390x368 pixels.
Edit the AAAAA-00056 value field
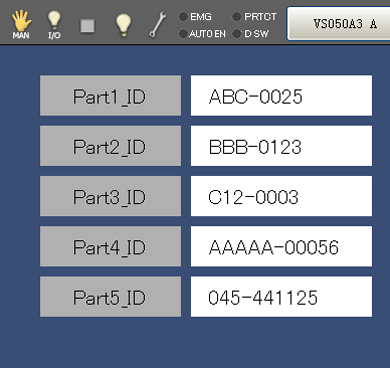pyautogui.click(x=281, y=246)
